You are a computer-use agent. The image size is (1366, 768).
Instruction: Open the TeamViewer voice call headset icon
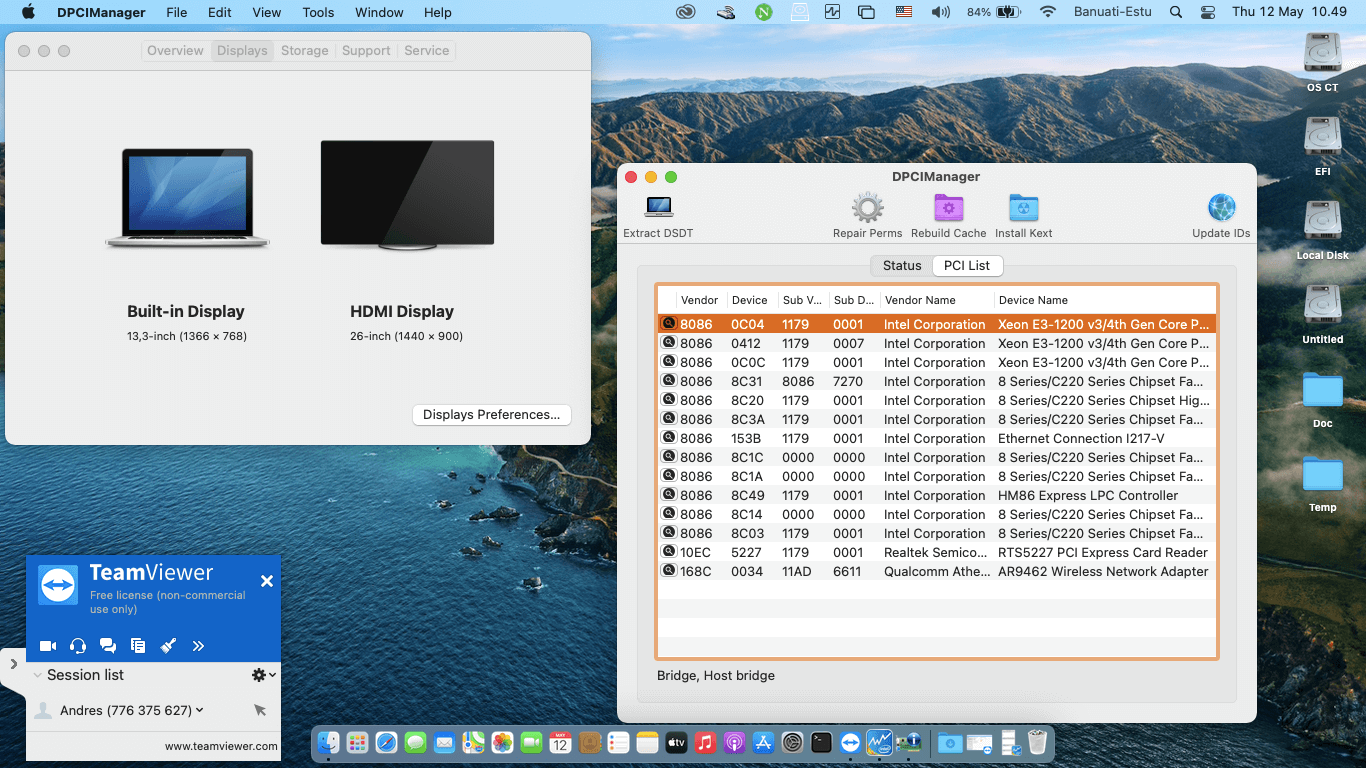click(78, 646)
